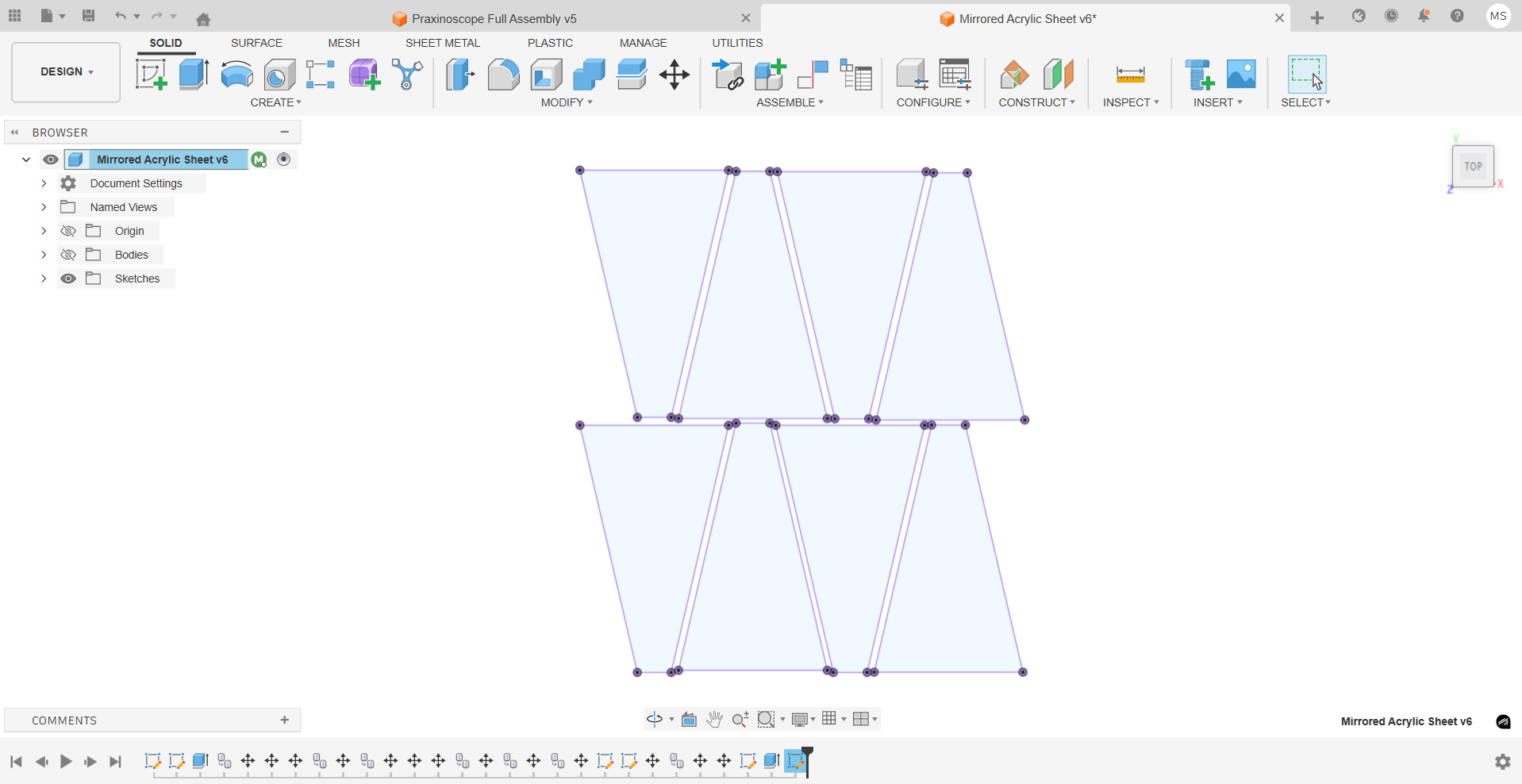Select the Revolve tool
The width and height of the screenshot is (1522, 784).
pyautogui.click(x=236, y=75)
